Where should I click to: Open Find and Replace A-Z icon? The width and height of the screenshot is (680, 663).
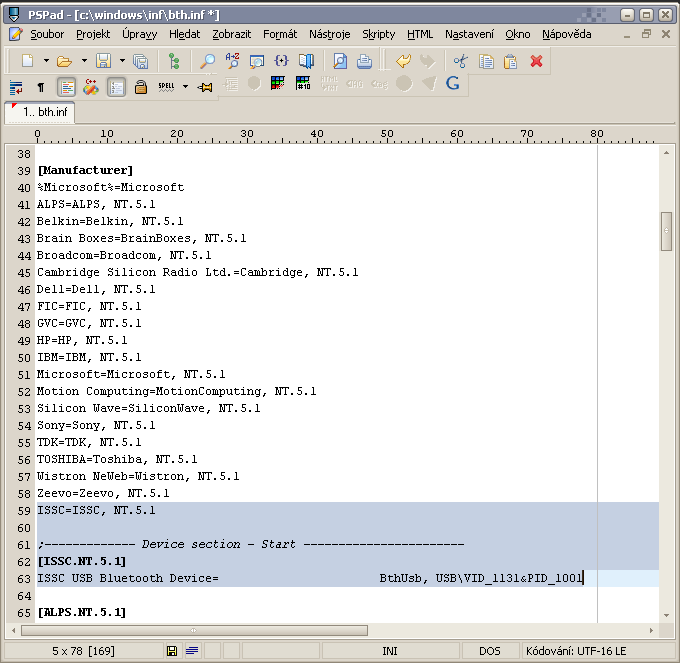(x=232, y=61)
